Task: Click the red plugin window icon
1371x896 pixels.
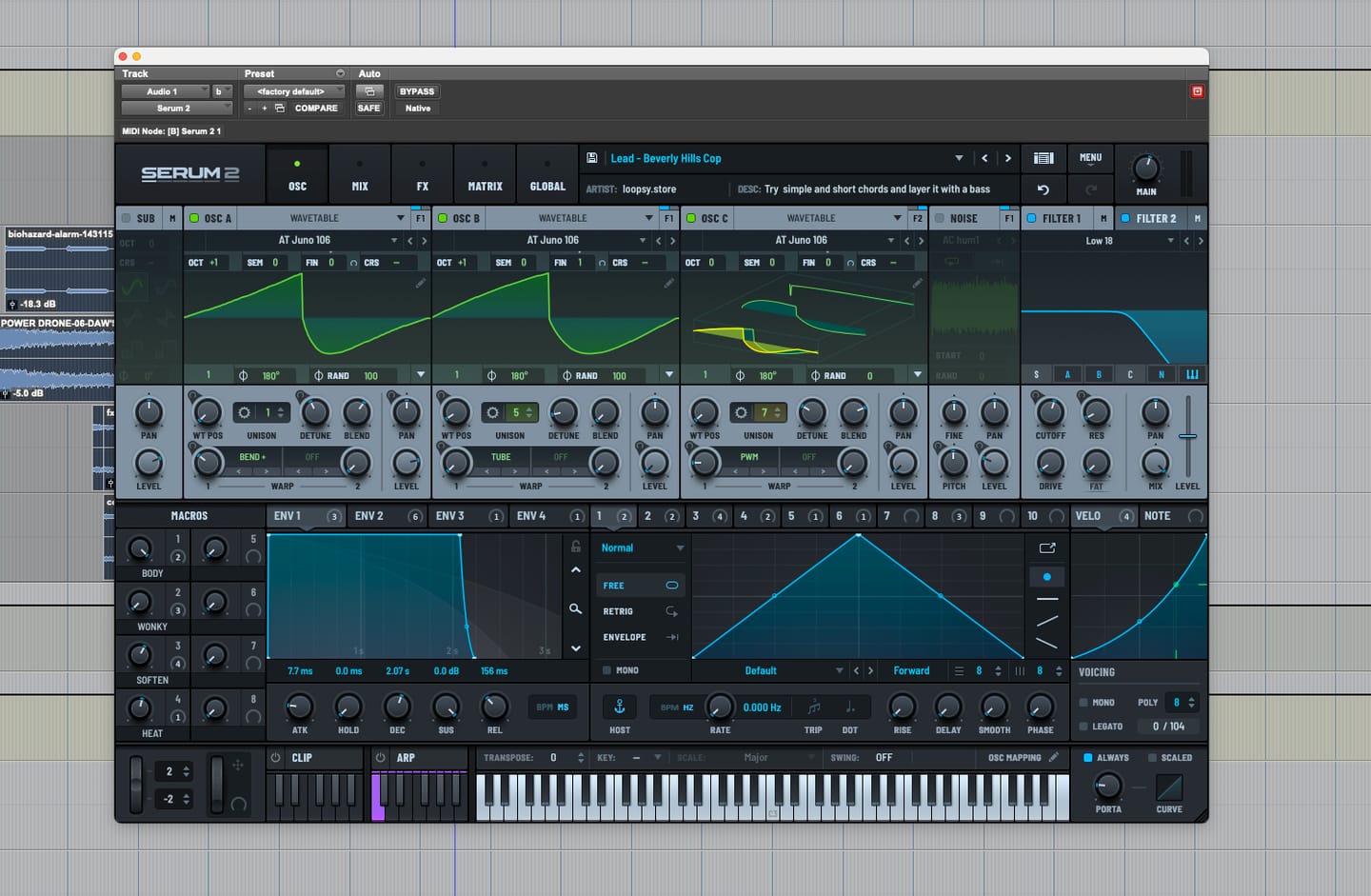Action: pyautogui.click(x=1197, y=91)
